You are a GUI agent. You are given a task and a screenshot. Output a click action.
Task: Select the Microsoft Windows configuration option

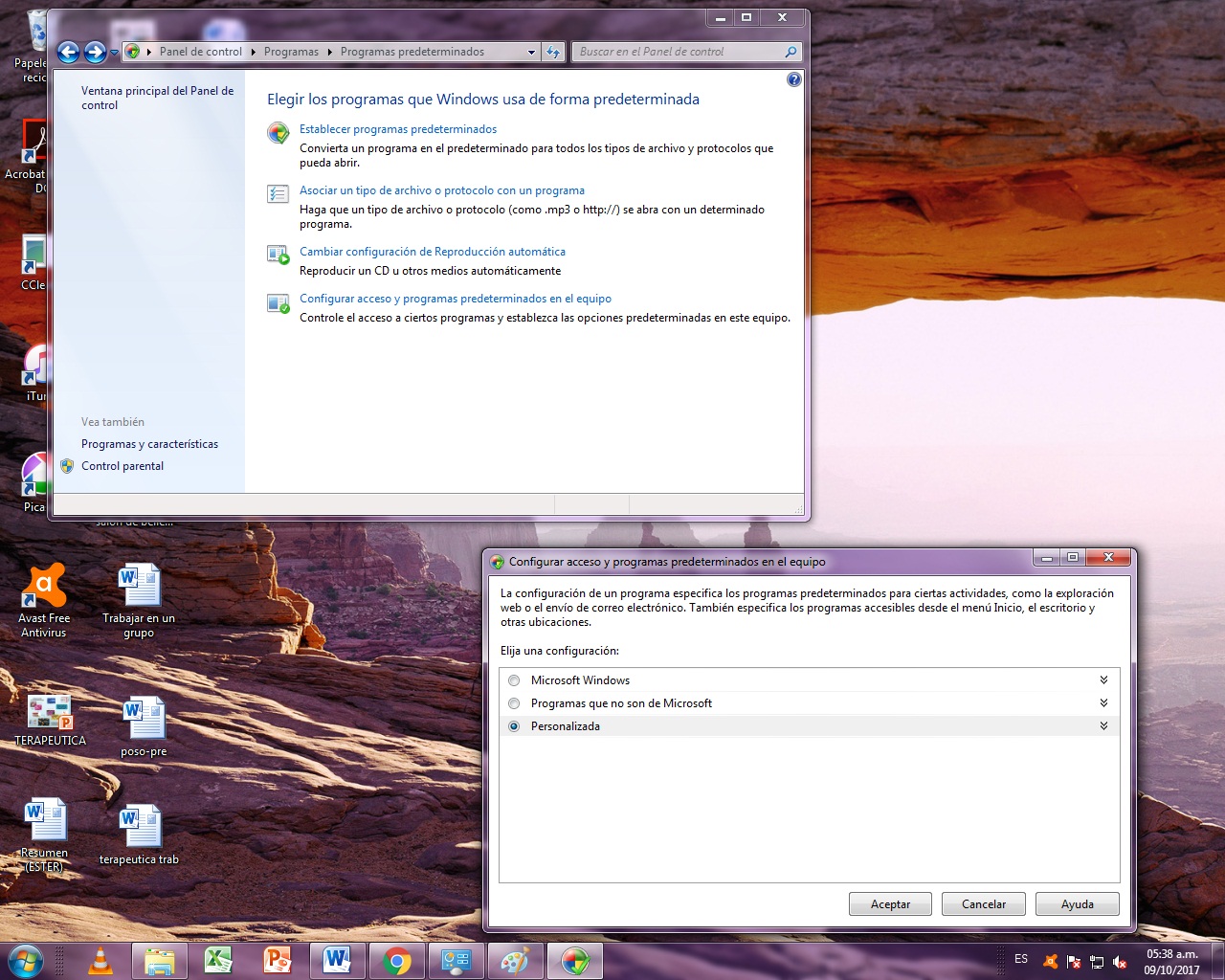click(514, 680)
